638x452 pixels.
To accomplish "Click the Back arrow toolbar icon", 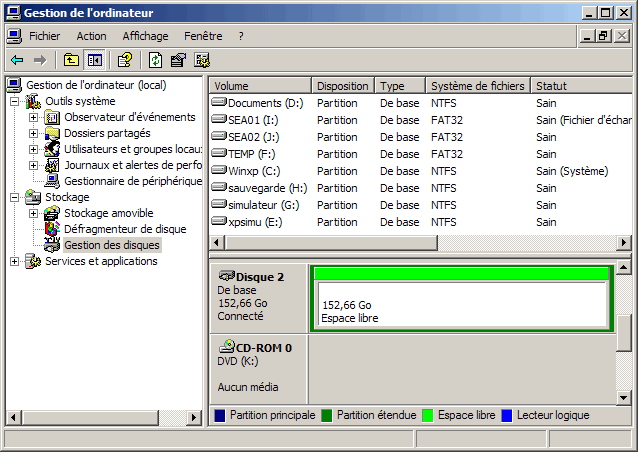I will (17, 60).
